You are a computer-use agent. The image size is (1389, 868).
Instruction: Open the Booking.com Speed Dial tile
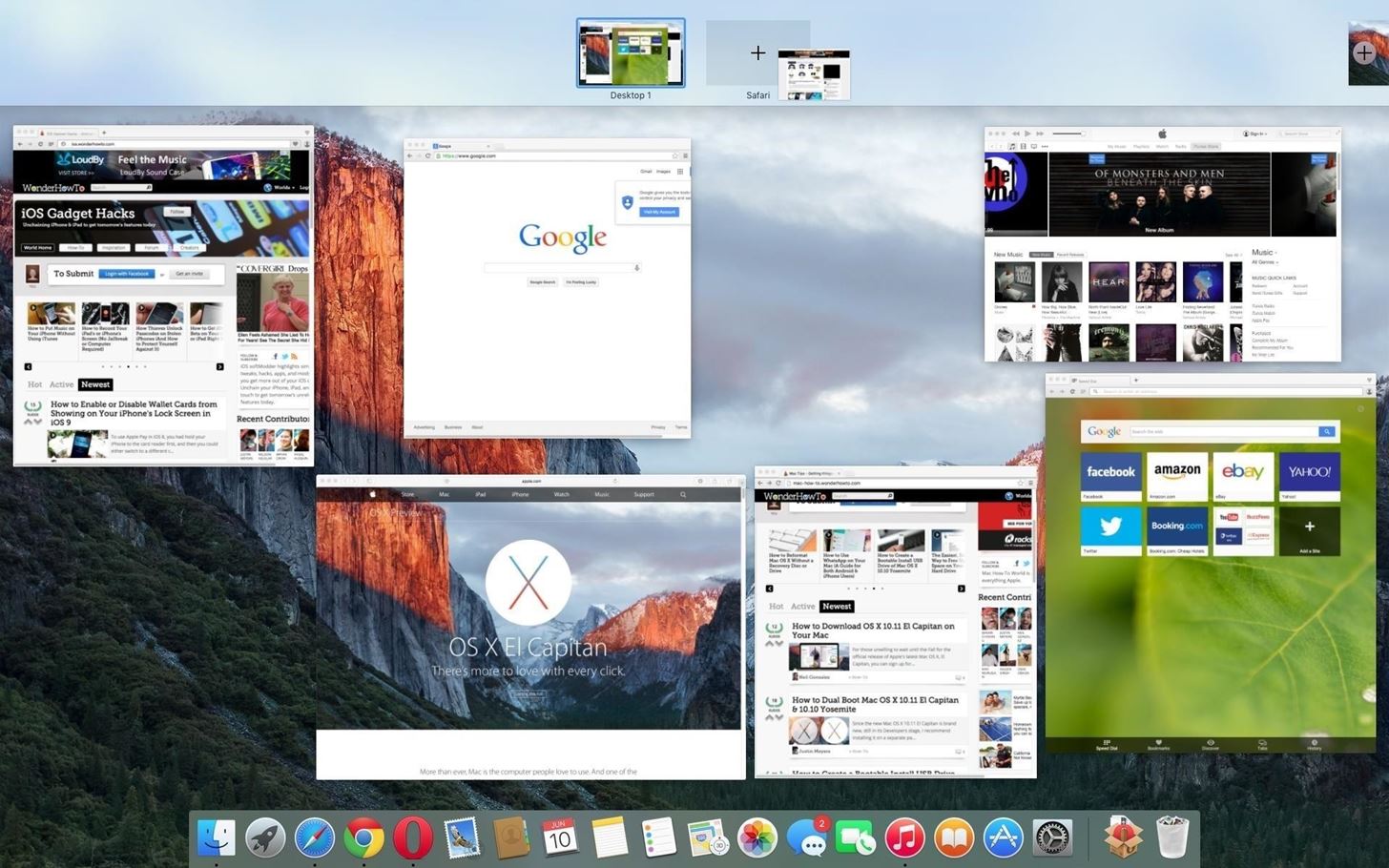[1176, 526]
